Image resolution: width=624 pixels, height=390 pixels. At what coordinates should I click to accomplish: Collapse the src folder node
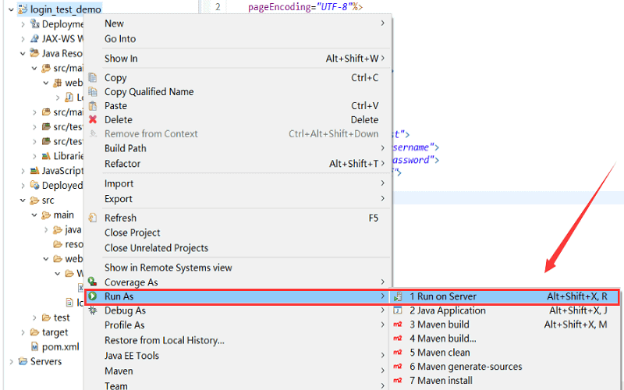[23, 200]
